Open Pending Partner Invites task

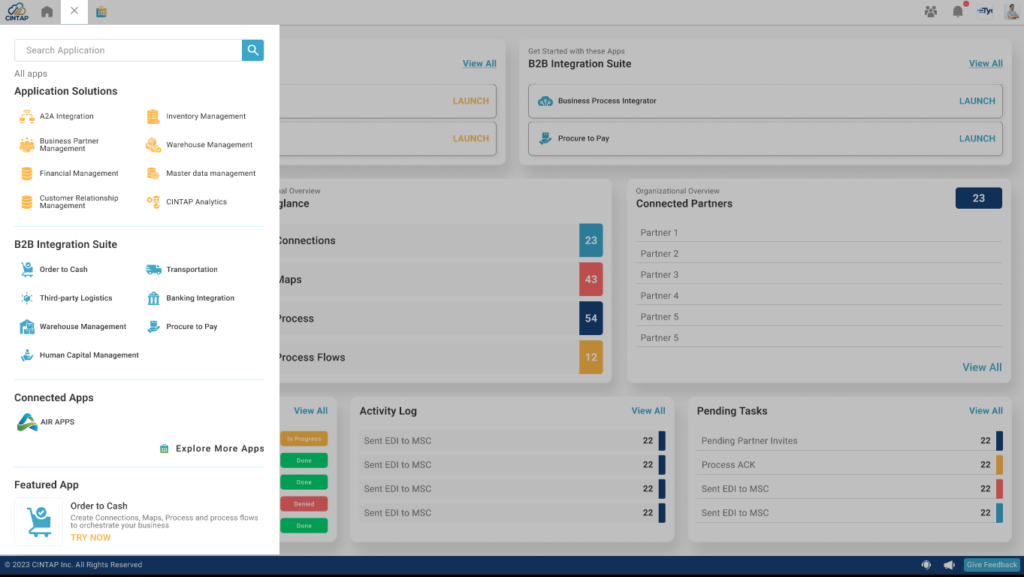850,441
